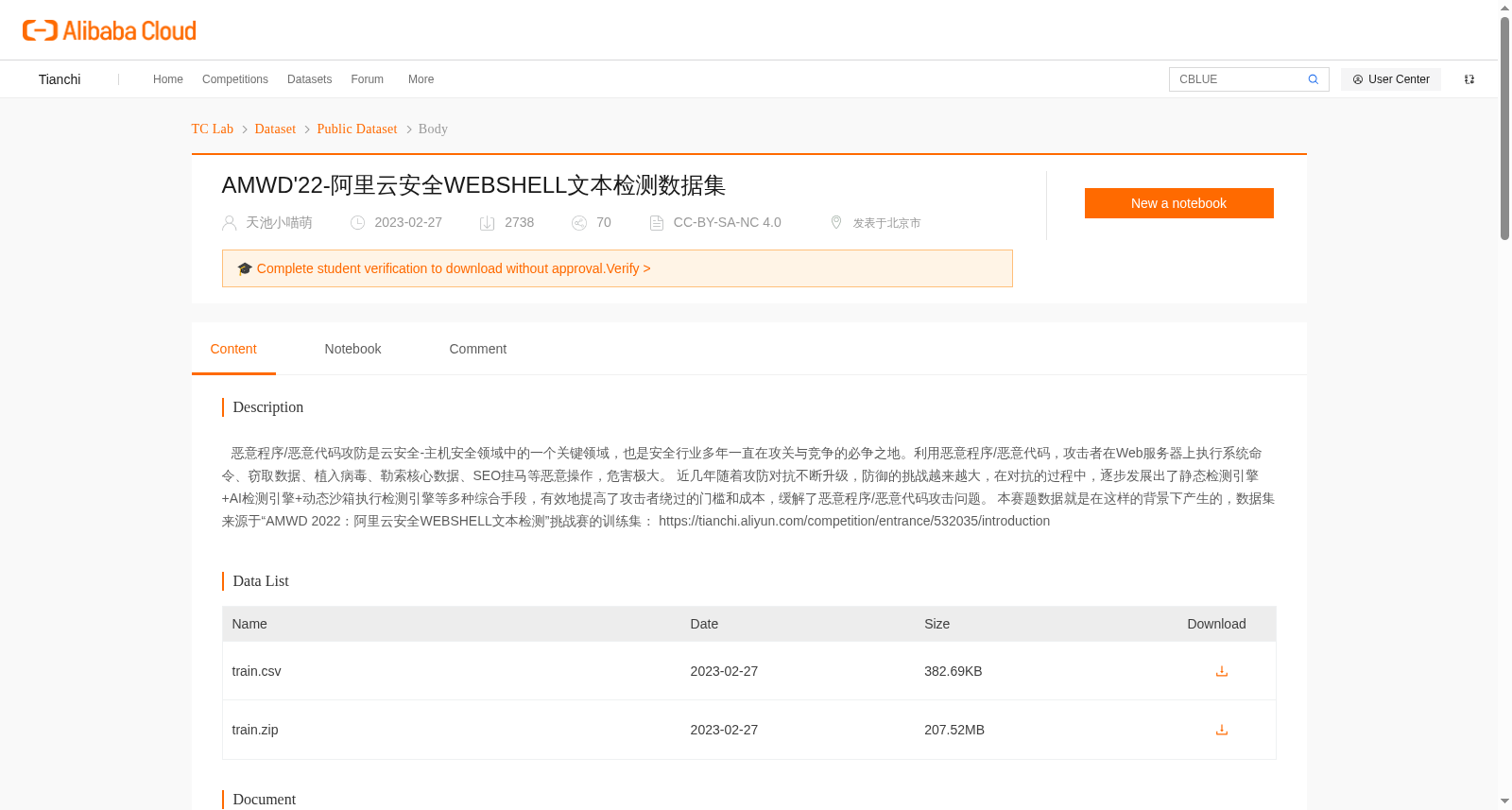
Task: Click the share count icon next to 70
Action: point(579,223)
